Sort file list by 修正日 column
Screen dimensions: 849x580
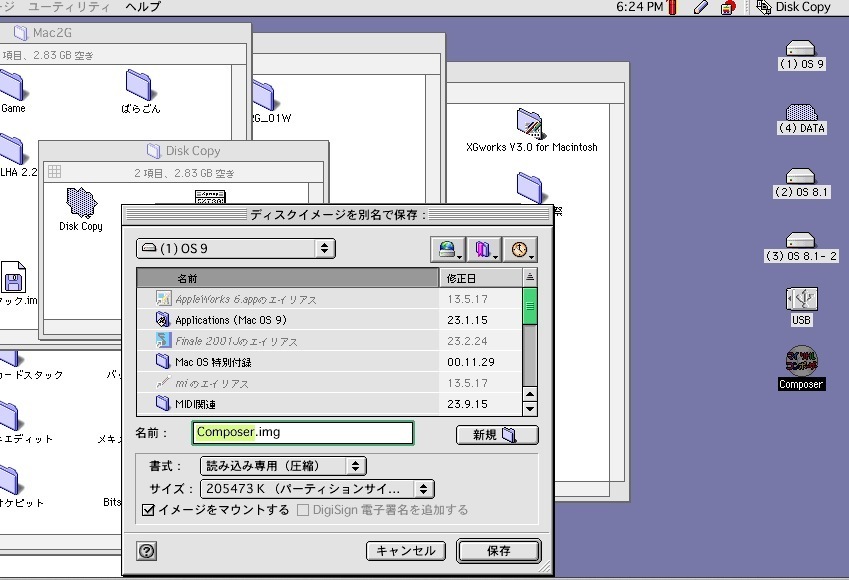point(481,278)
